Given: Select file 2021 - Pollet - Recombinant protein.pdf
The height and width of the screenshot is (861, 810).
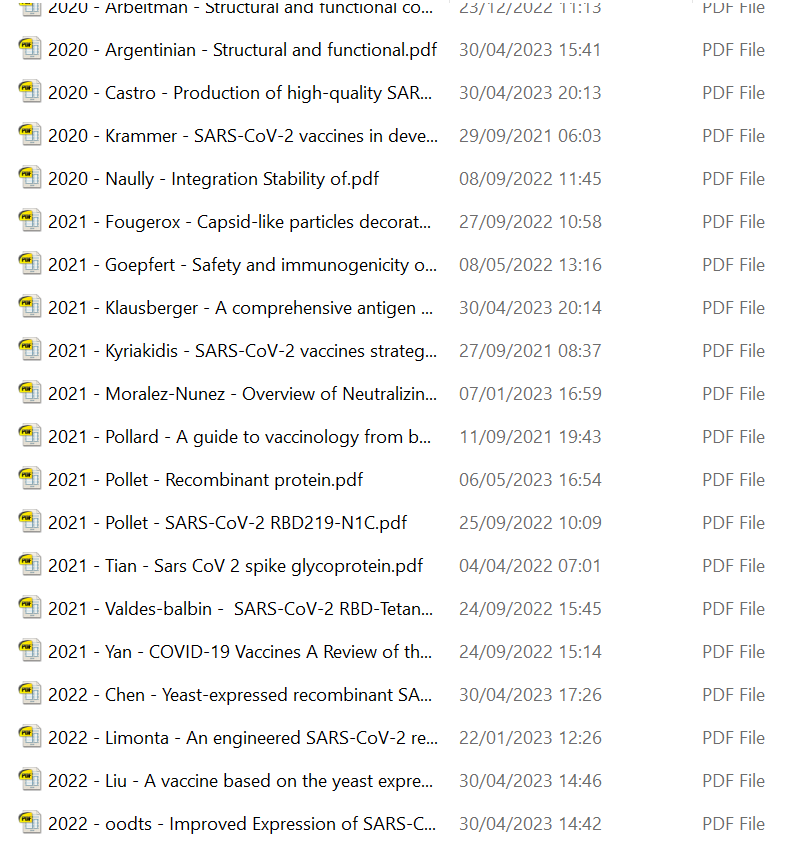Looking at the screenshot, I should (205, 480).
